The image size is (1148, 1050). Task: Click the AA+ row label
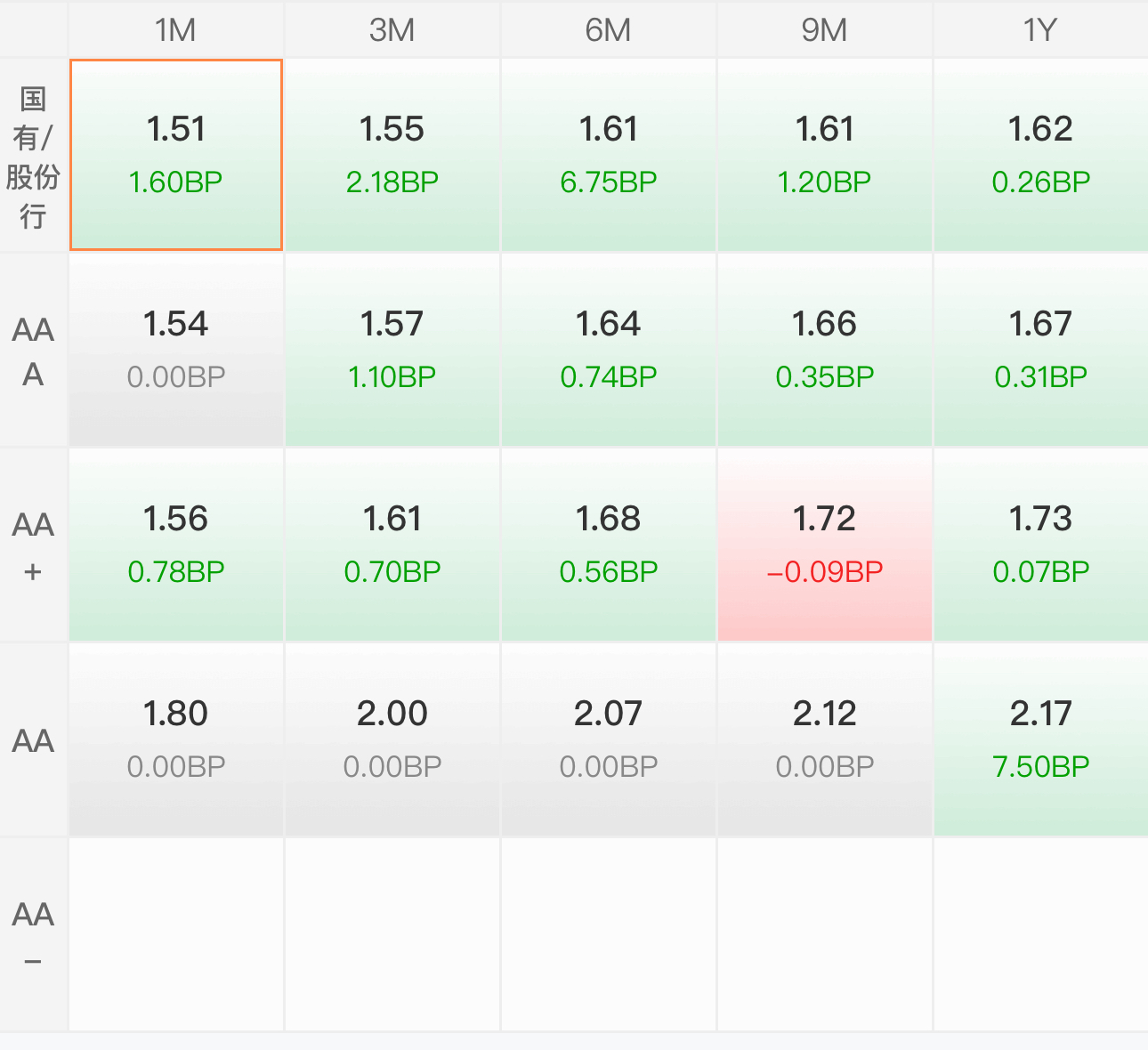click(x=34, y=545)
